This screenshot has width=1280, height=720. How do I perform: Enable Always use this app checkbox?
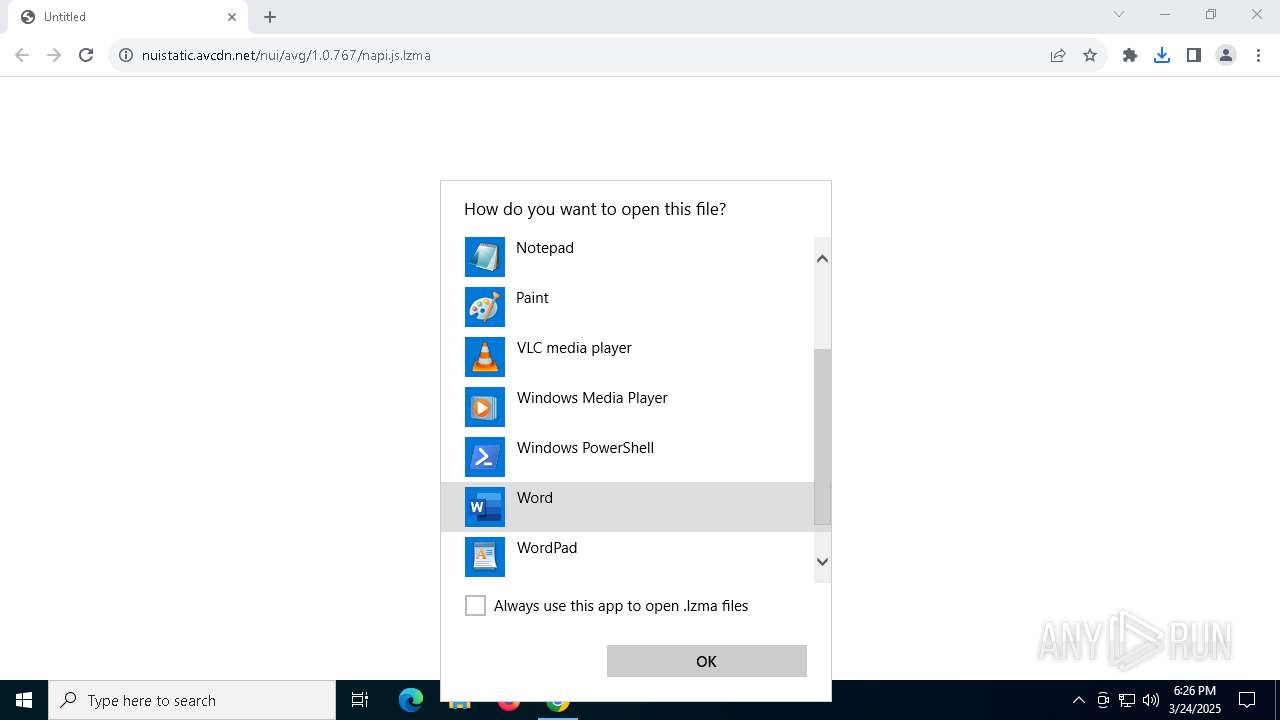click(476, 606)
